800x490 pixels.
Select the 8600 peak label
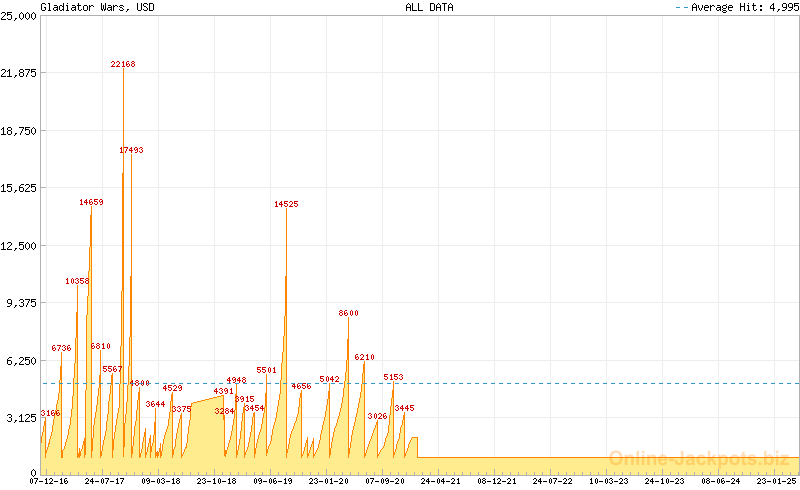click(348, 314)
